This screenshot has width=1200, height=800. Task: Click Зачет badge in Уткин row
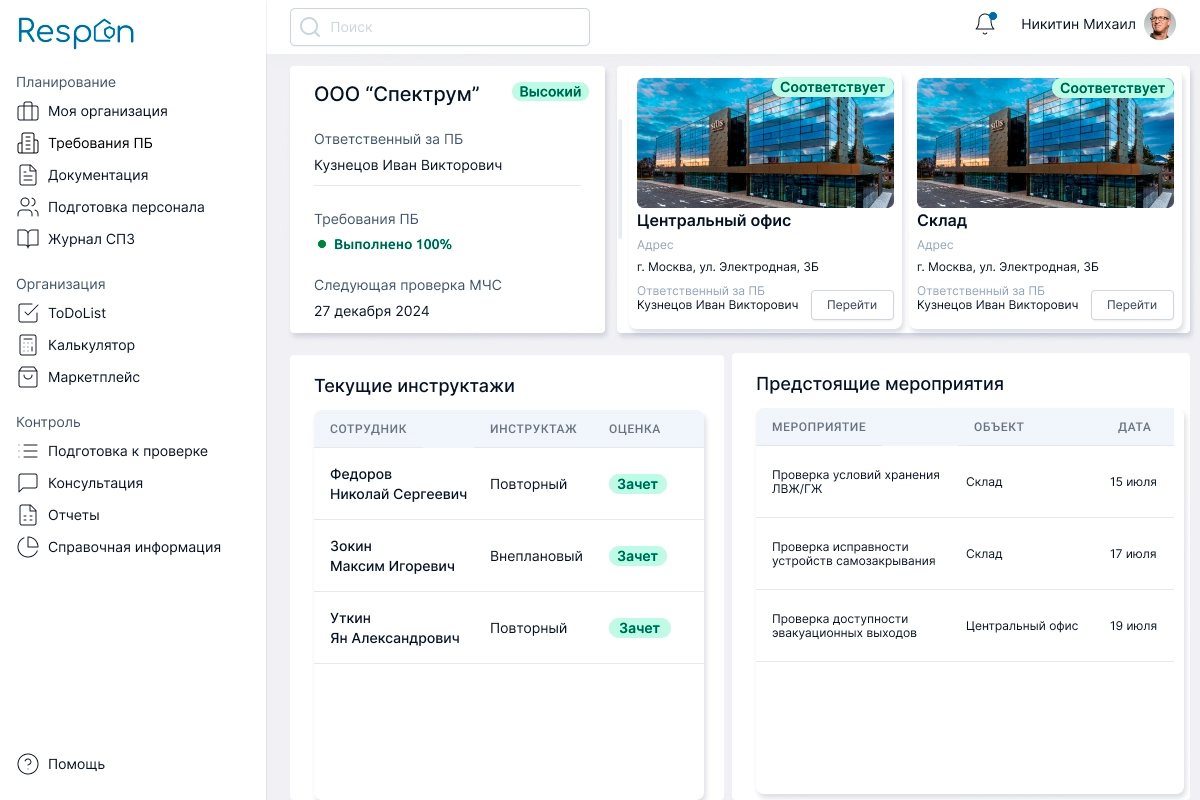(x=639, y=628)
